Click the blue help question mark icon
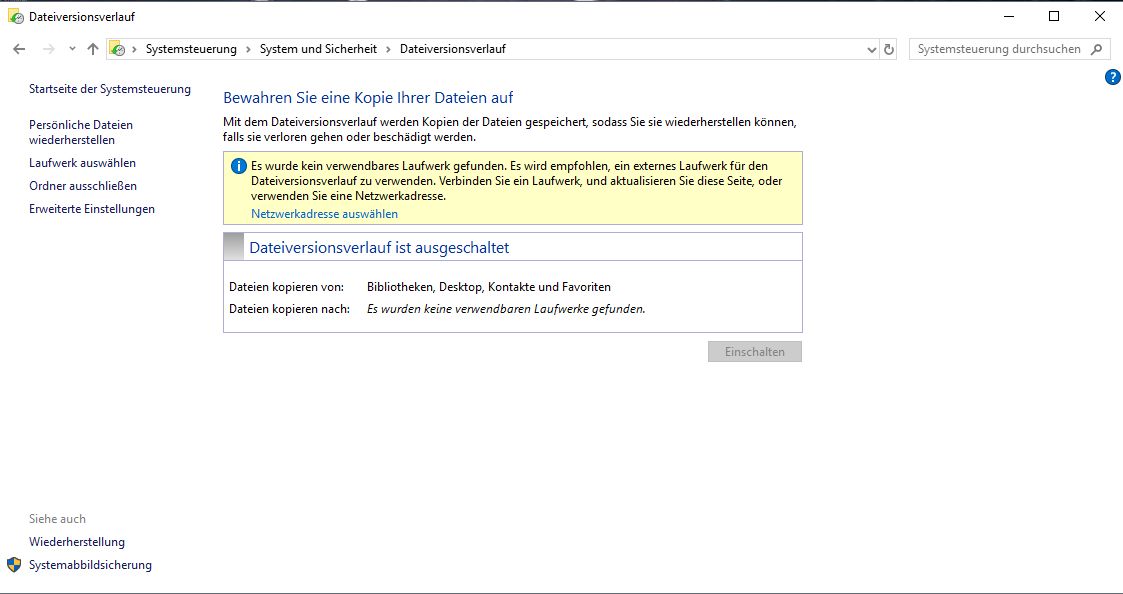The width and height of the screenshot is (1123, 594). 1112,77
